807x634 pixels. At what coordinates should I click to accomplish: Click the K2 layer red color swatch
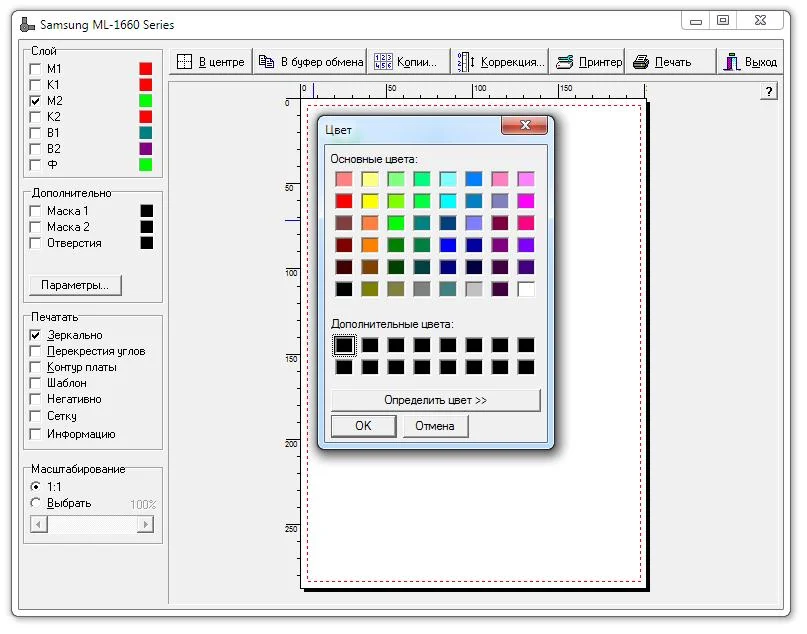click(x=146, y=117)
